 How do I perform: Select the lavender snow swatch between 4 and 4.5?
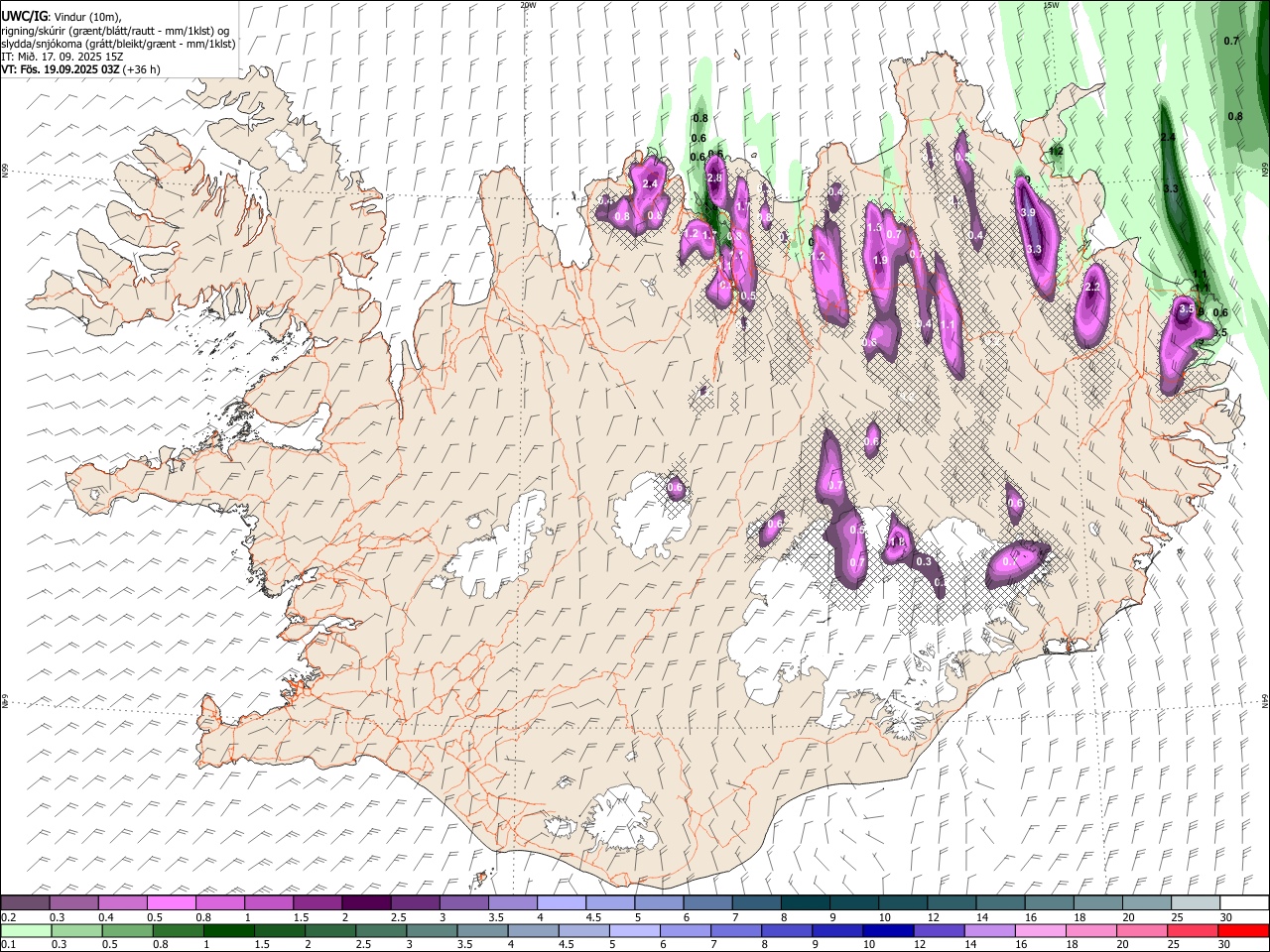(561, 902)
